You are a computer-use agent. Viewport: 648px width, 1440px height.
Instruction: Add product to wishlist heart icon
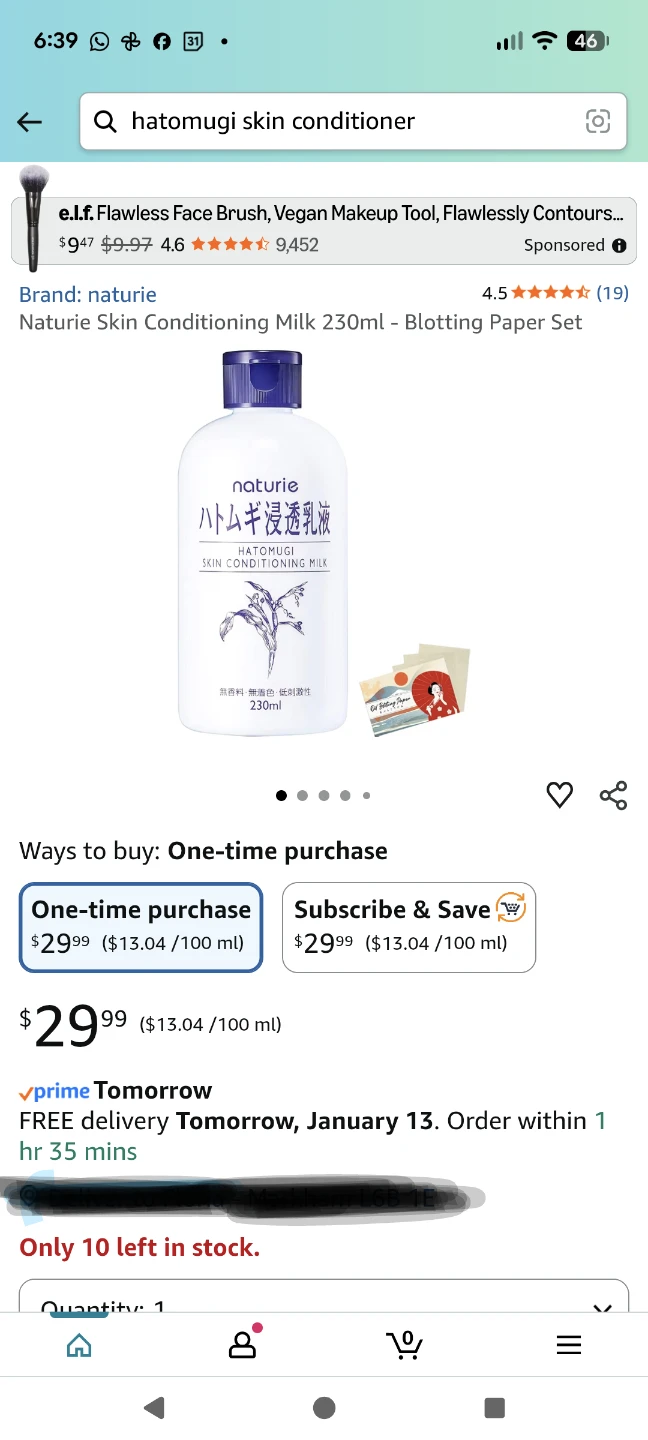coord(560,795)
